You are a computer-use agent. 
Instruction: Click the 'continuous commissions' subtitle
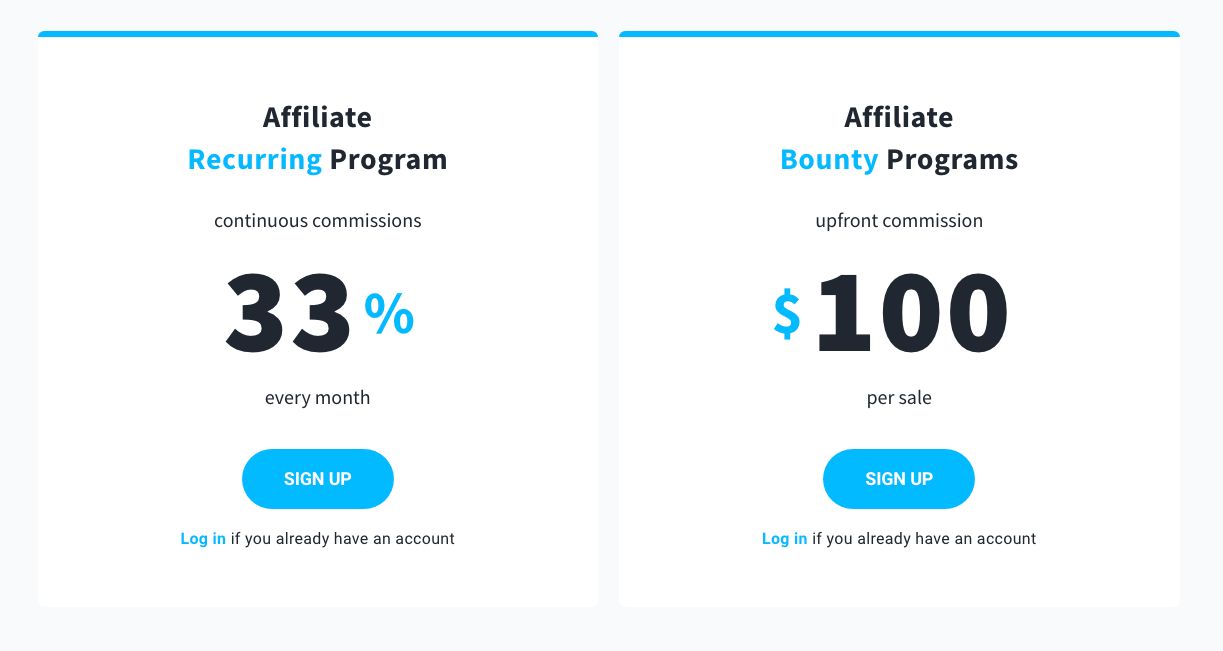pos(317,221)
